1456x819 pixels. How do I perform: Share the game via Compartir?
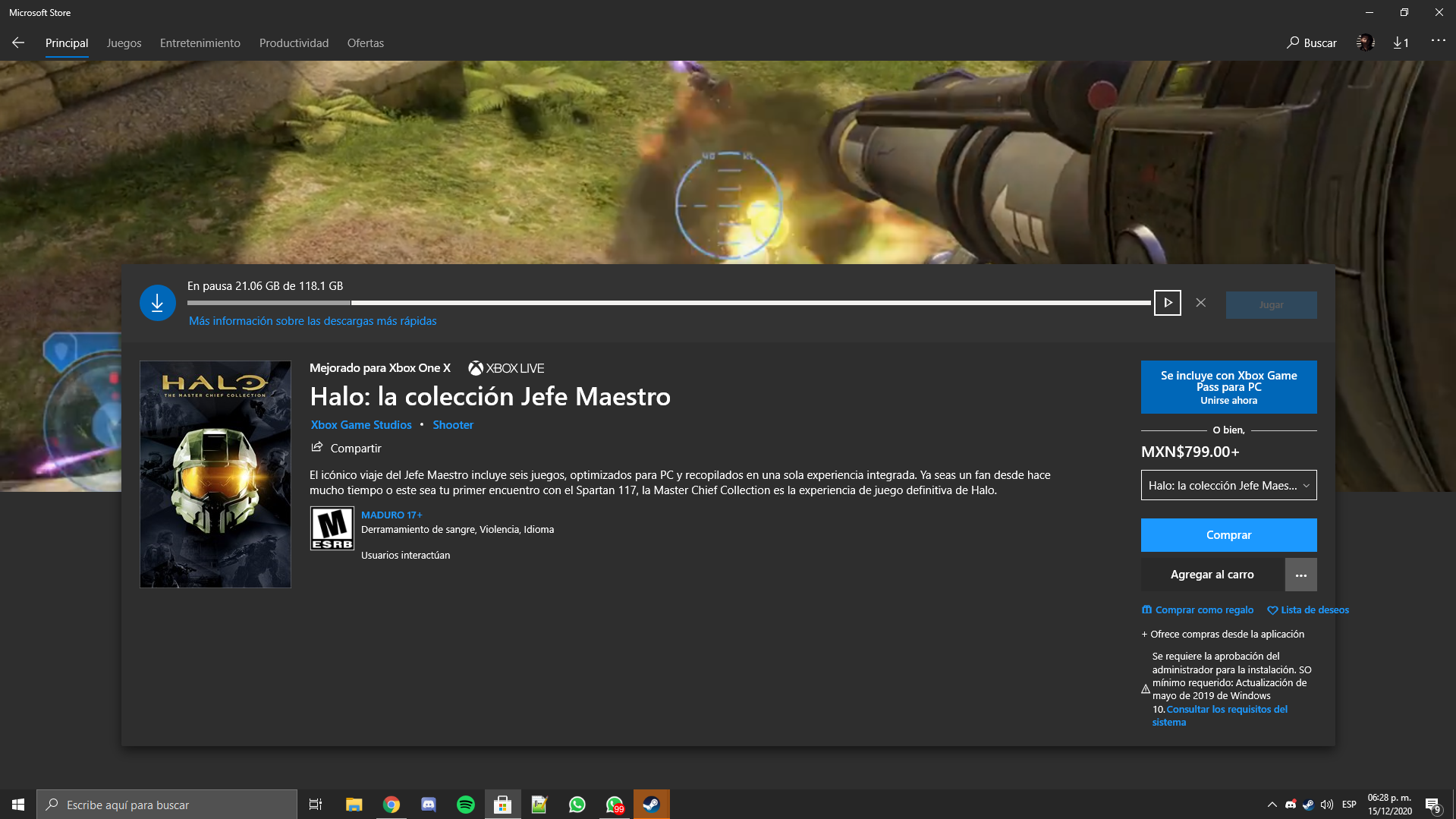(x=346, y=449)
